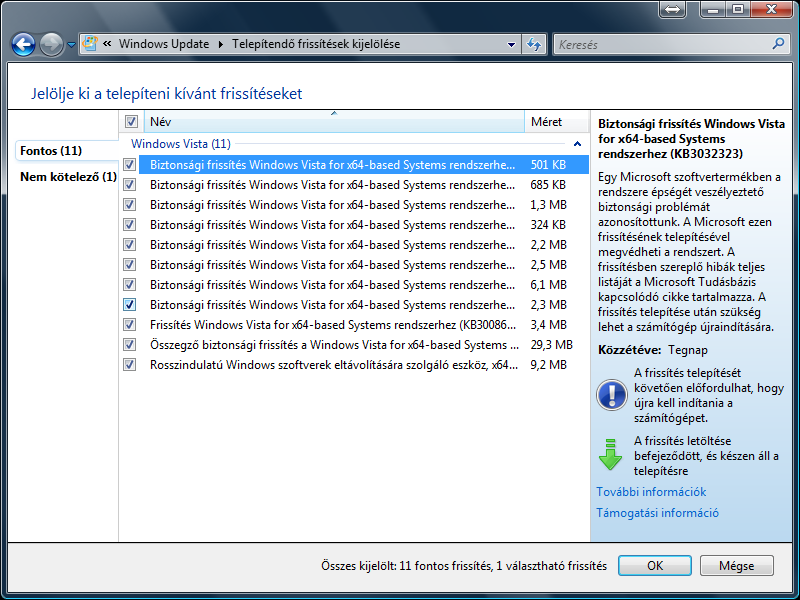Uncheck the Rosszindulatú szoftverek removal tool

130,364
